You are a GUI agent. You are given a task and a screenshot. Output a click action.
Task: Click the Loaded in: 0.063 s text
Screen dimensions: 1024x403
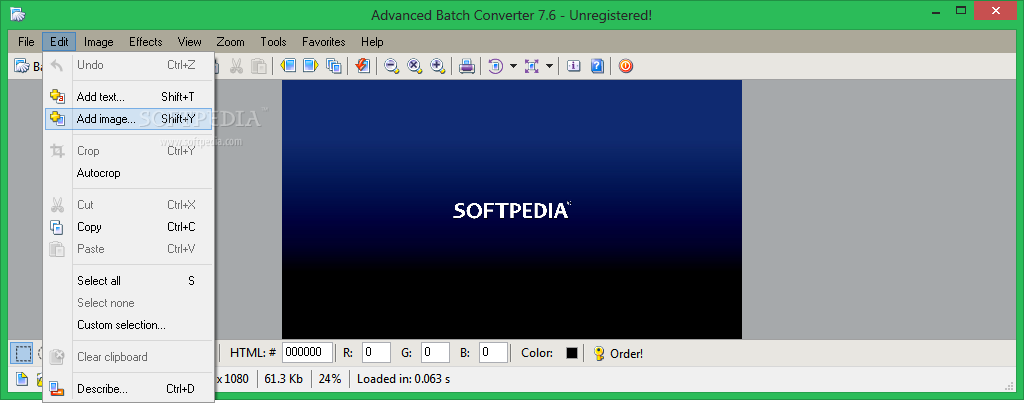coord(403,379)
